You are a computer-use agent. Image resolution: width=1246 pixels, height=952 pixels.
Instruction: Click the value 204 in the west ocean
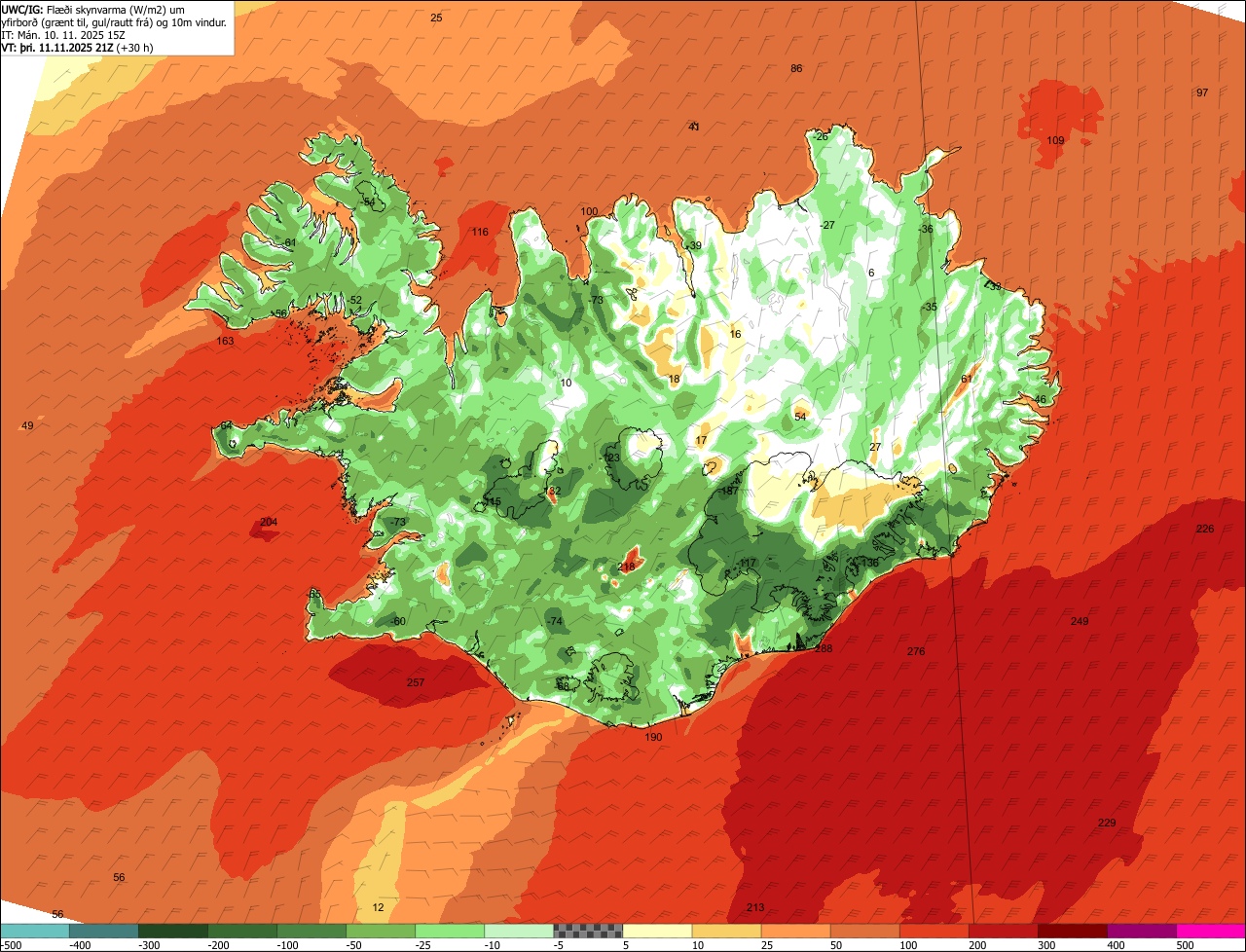click(269, 522)
